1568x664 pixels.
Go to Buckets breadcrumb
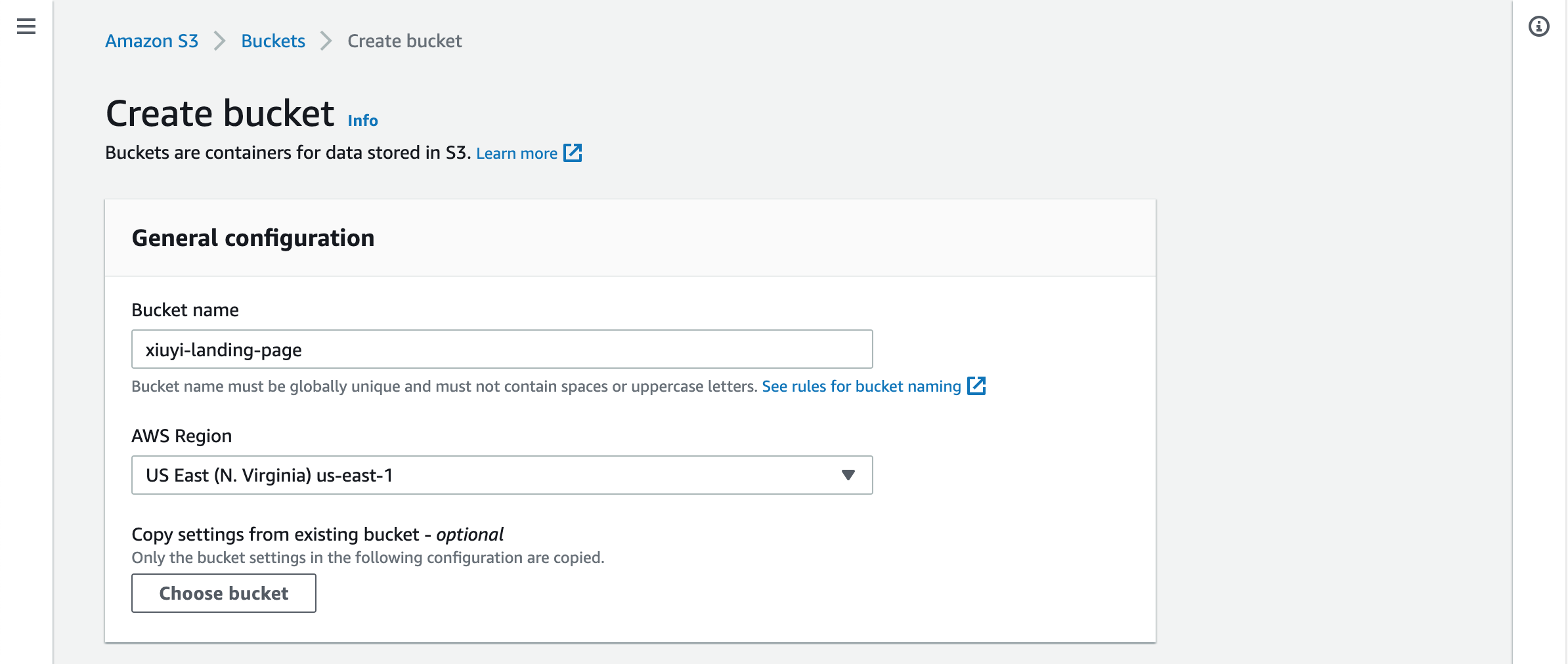[273, 41]
